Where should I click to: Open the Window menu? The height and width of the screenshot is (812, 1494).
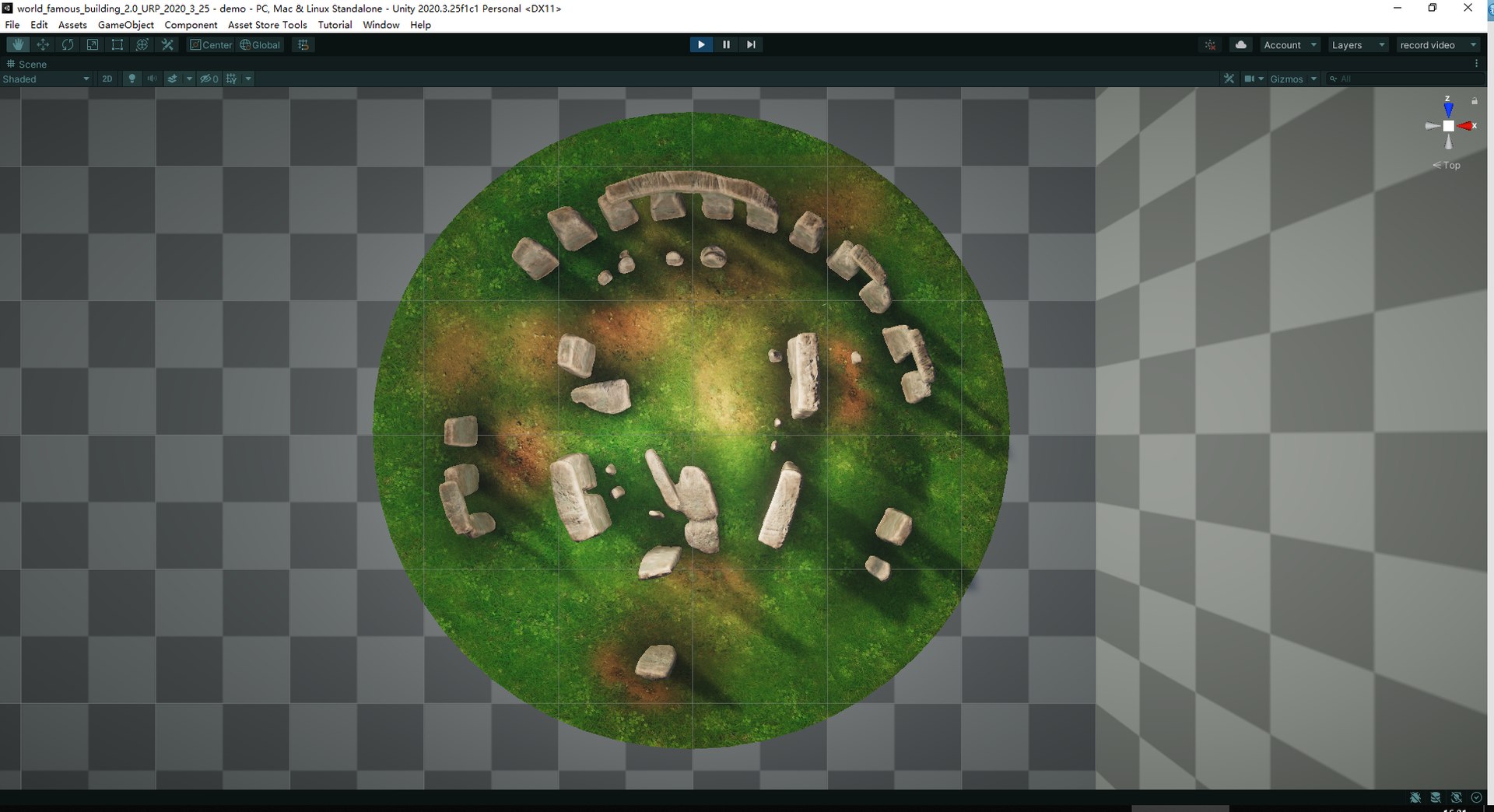[x=381, y=25]
